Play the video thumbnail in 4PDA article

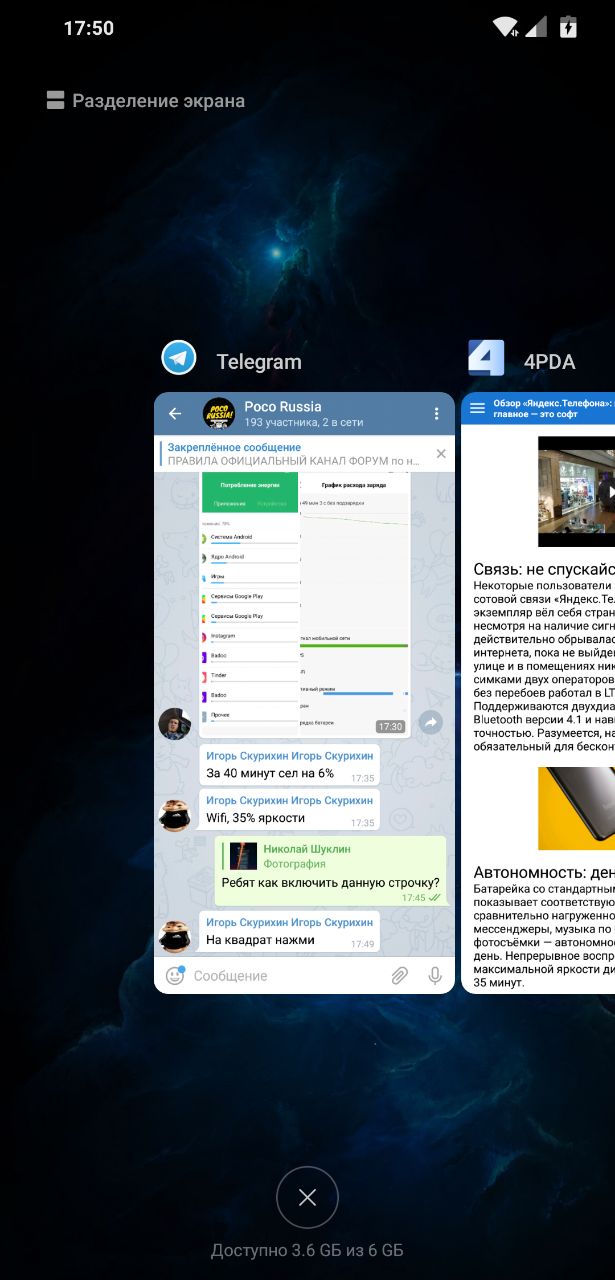coord(577,491)
